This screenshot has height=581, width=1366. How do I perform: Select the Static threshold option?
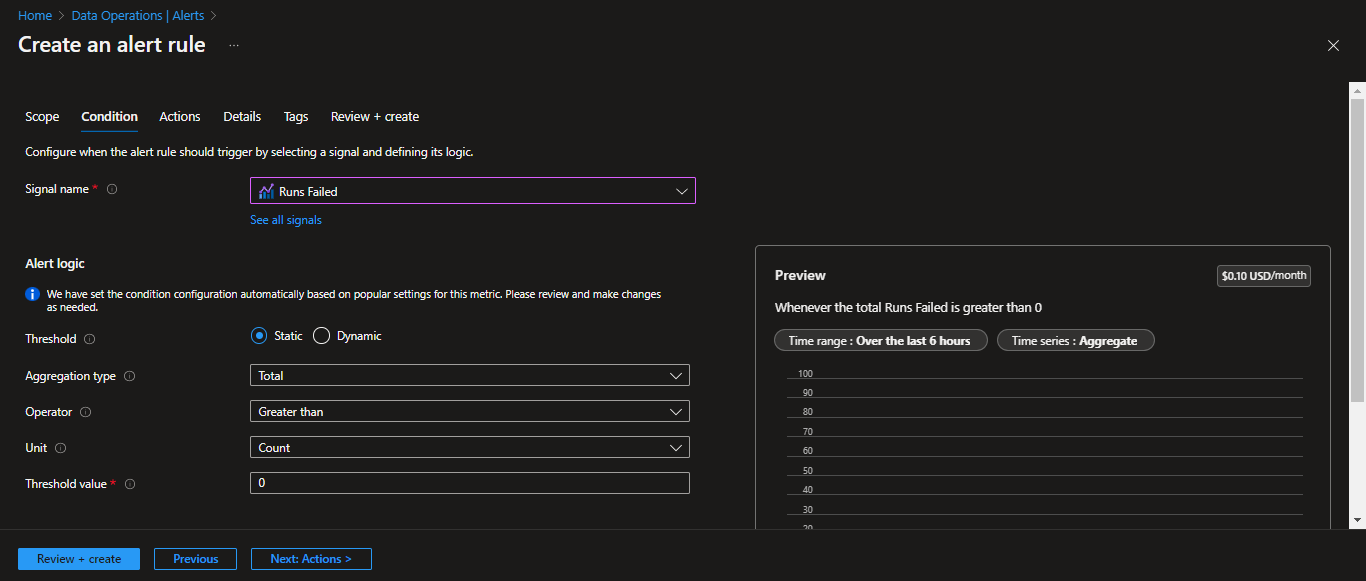click(x=259, y=335)
